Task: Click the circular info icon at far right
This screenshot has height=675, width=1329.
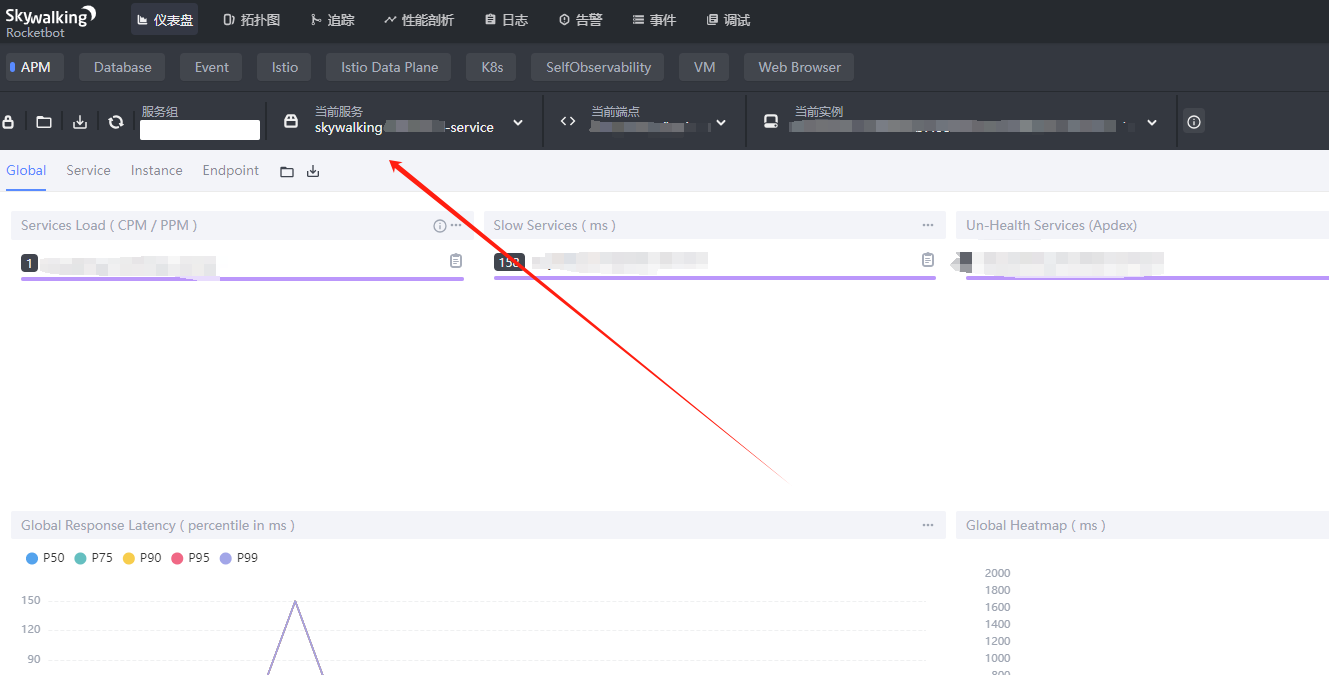Action: coord(1193,121)
